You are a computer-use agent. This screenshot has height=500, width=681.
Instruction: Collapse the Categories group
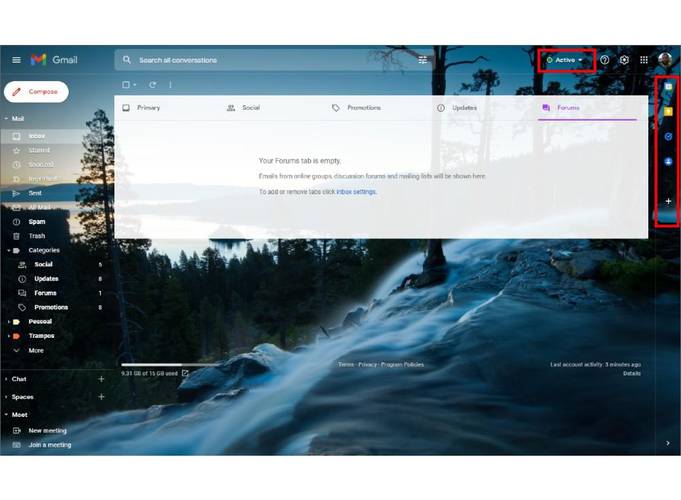pos(9,250)
